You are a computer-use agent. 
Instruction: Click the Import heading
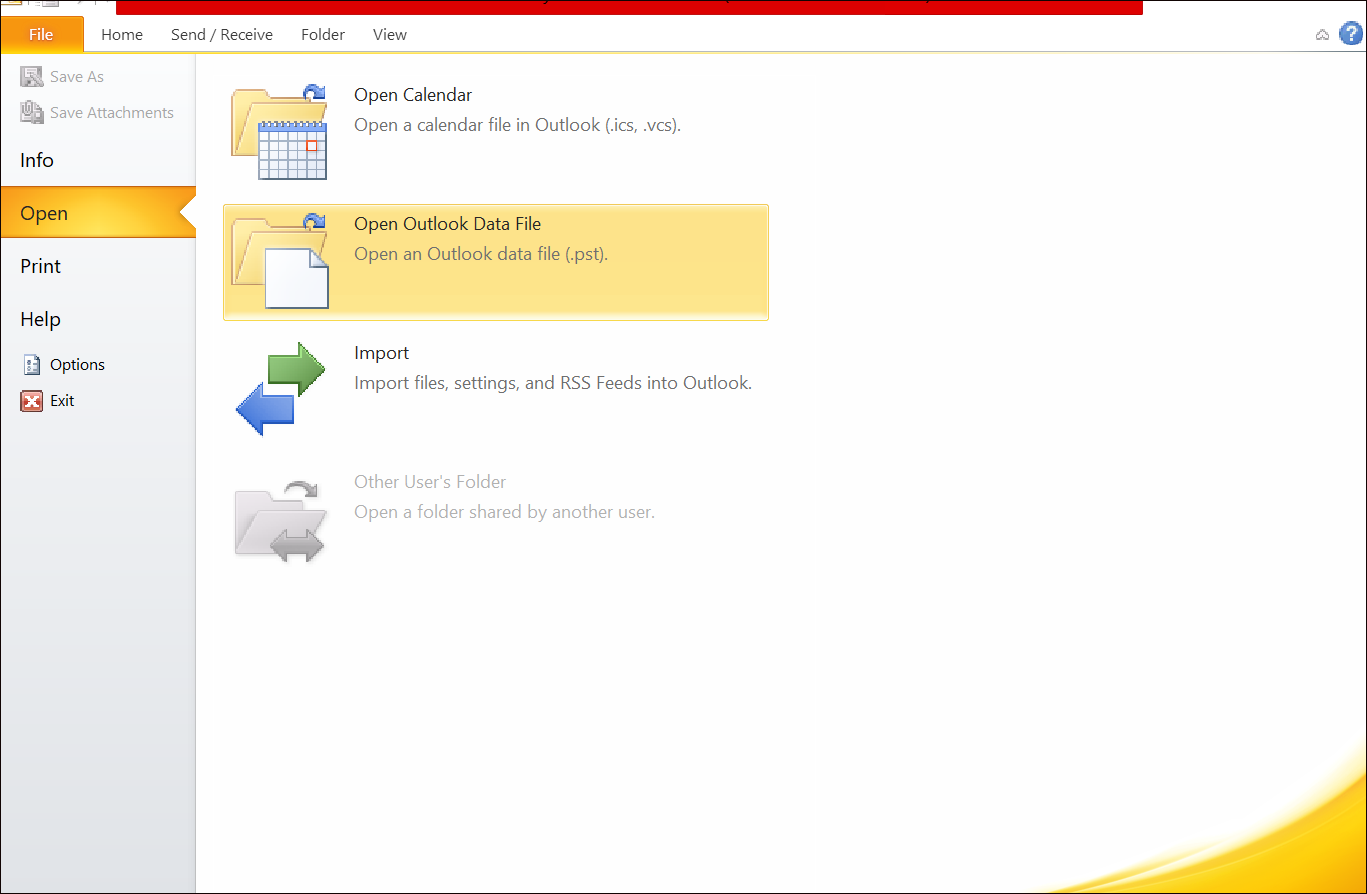pos(382,353)
